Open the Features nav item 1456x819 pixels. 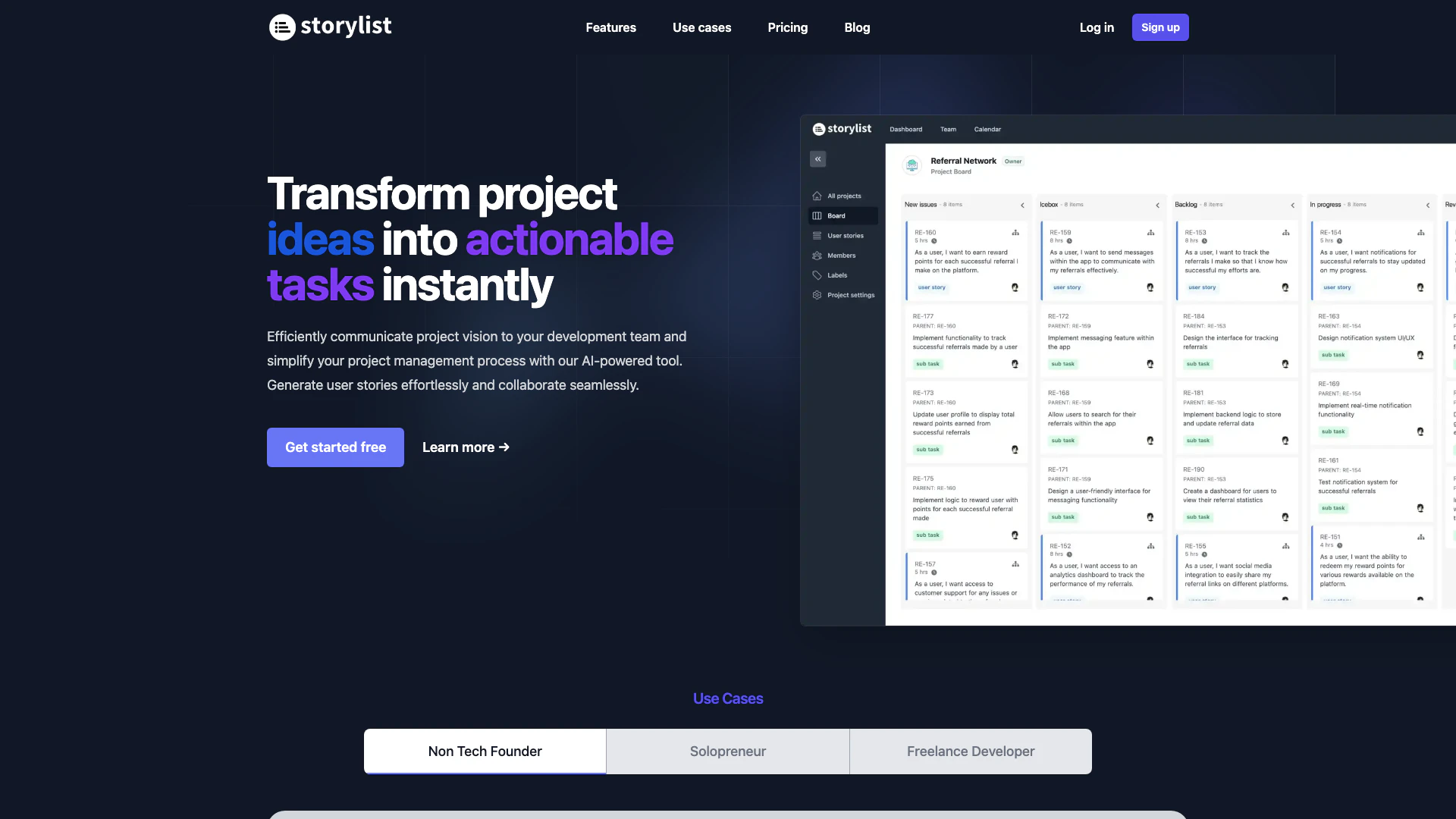coord(610,27)
